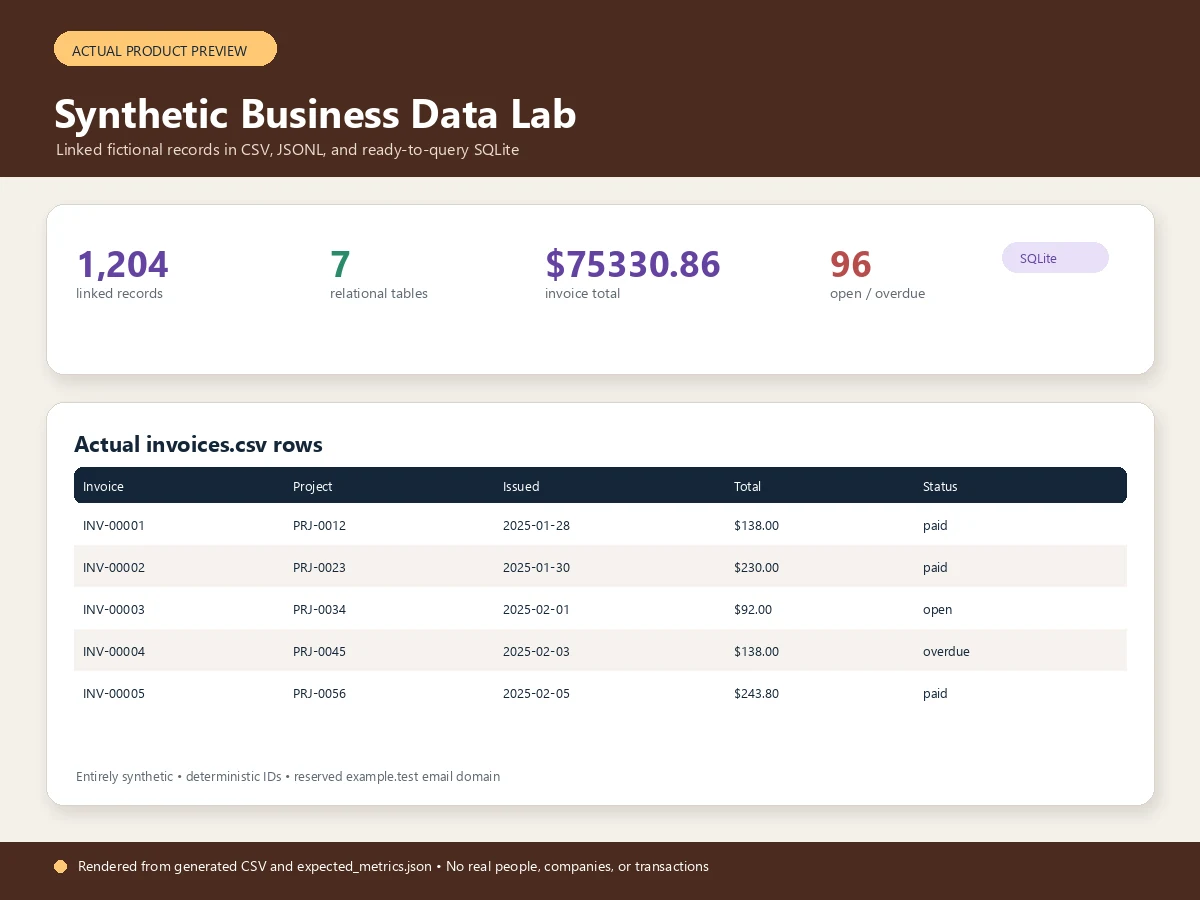Click the 'Entirely synthetic' footnote text
The height and width of the screenshot is (900, 1200).
coord(288,777)
